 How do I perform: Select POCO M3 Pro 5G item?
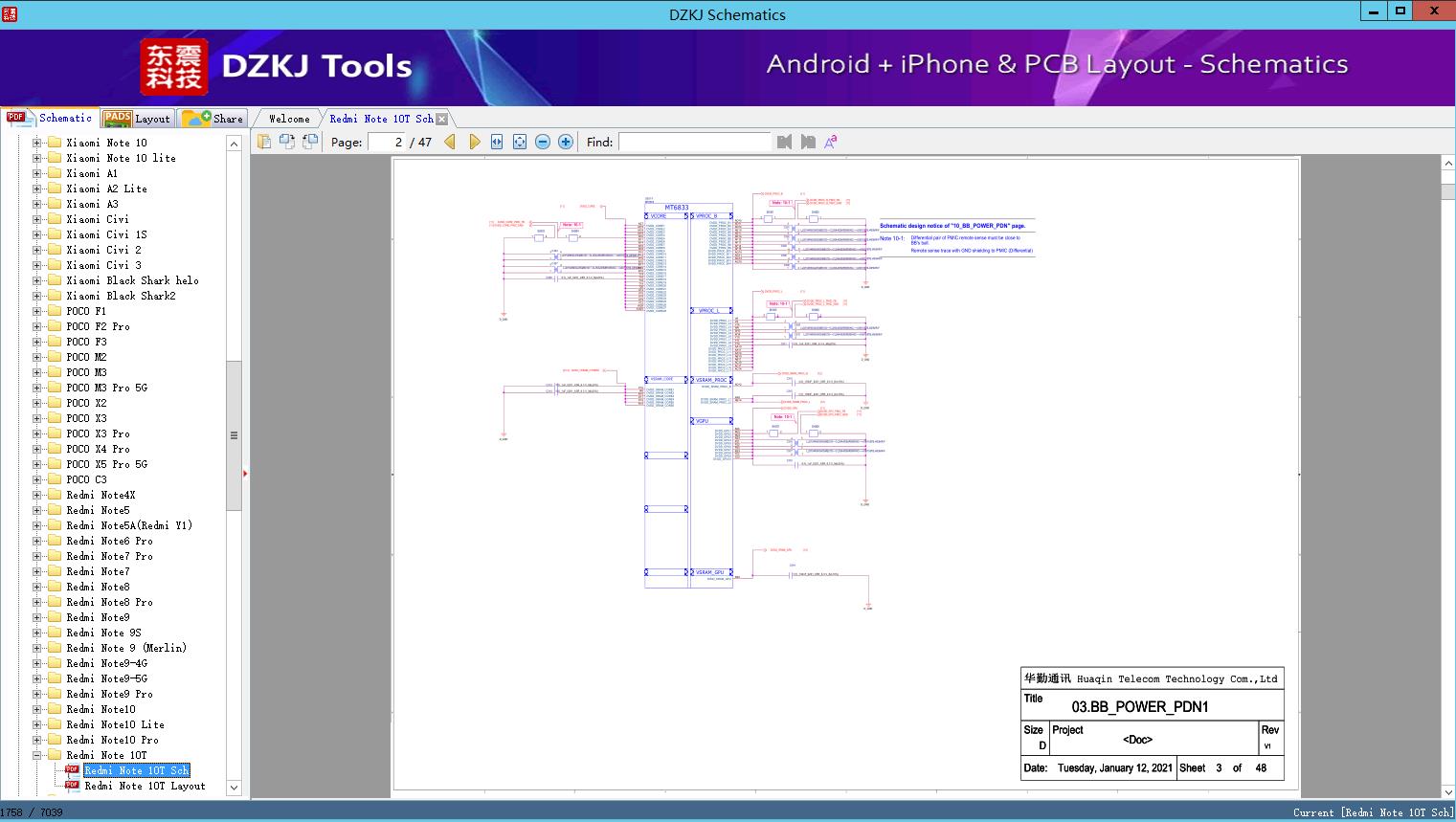point(106,388)
